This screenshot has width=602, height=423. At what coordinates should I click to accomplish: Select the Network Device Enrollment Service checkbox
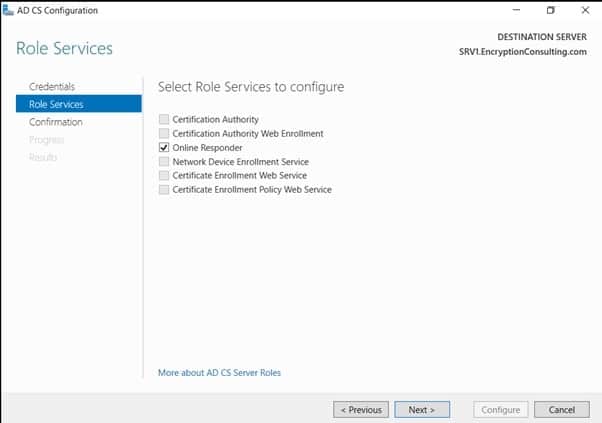tap(164, 161)
